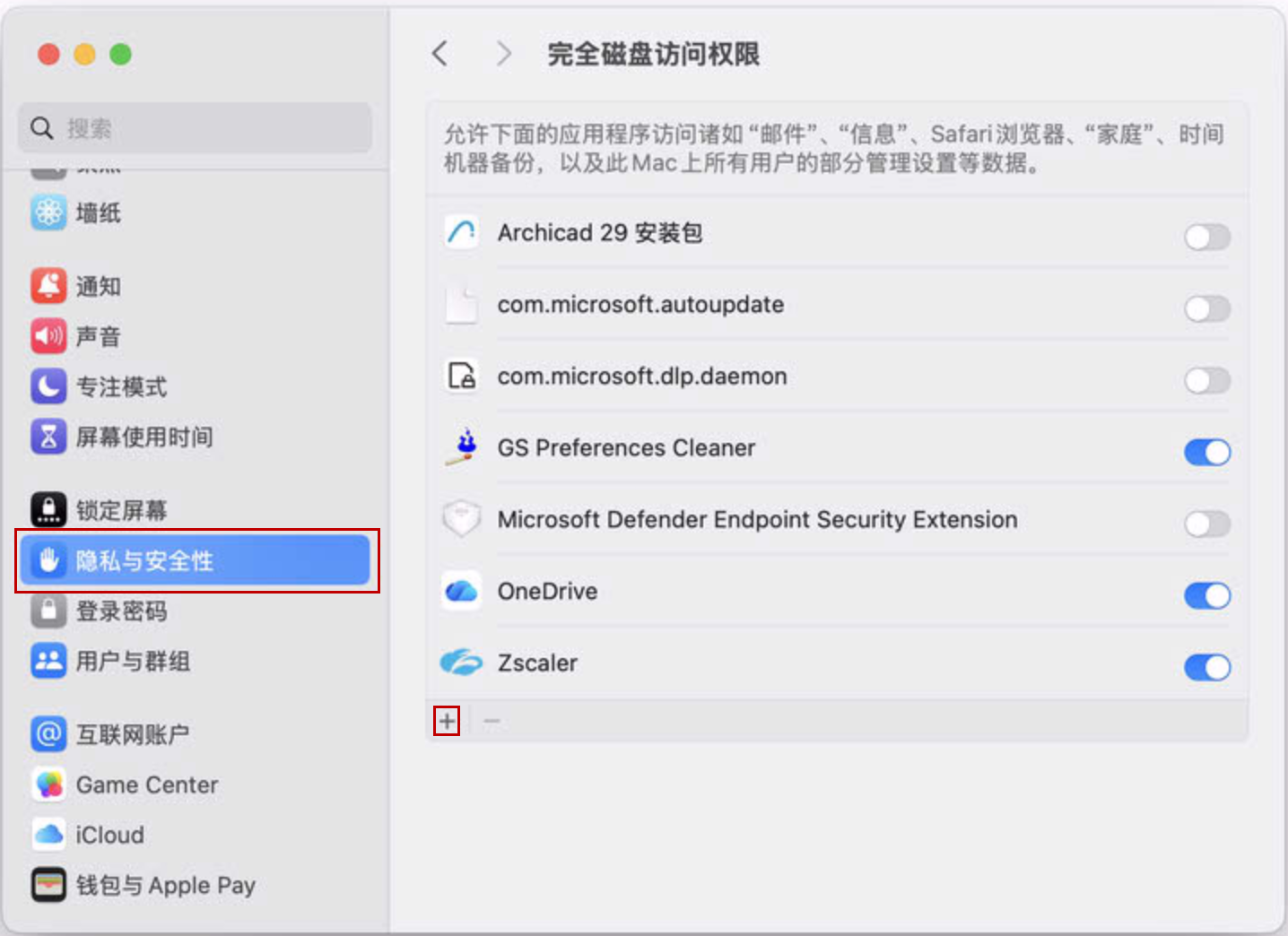
Task: Select the Archicad 29 安装包 row text
Action: [x=600, y=233]
